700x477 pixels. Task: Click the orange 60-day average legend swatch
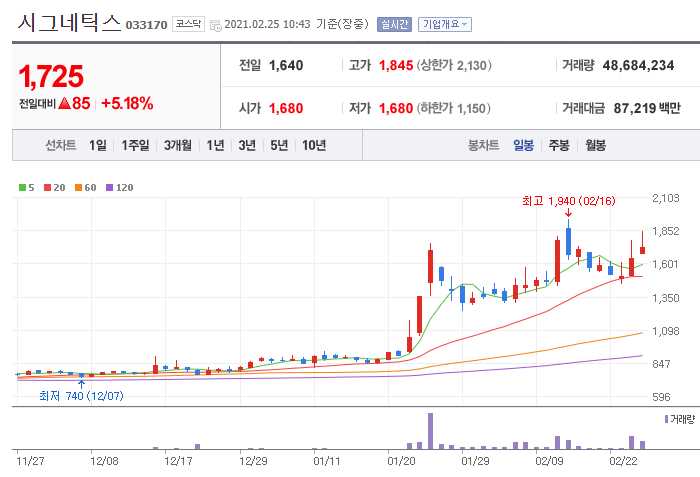pos(78,188)
